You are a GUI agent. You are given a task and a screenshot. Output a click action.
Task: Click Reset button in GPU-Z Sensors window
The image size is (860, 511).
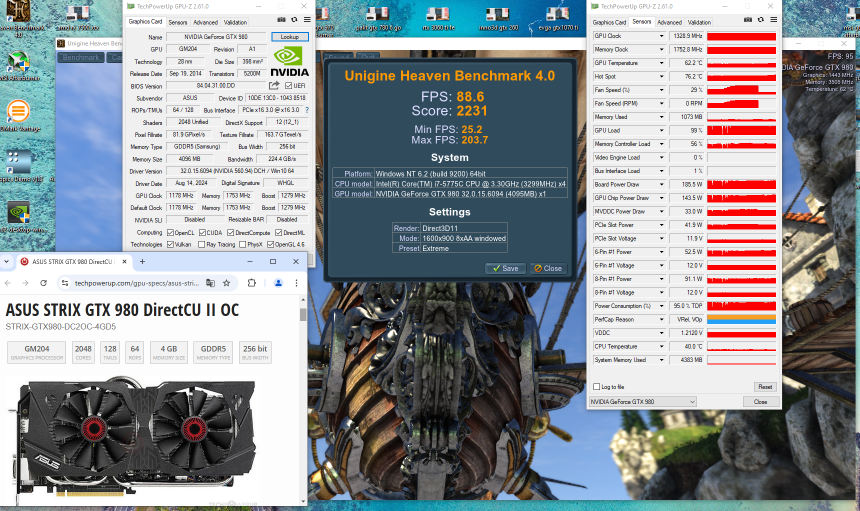765,387
